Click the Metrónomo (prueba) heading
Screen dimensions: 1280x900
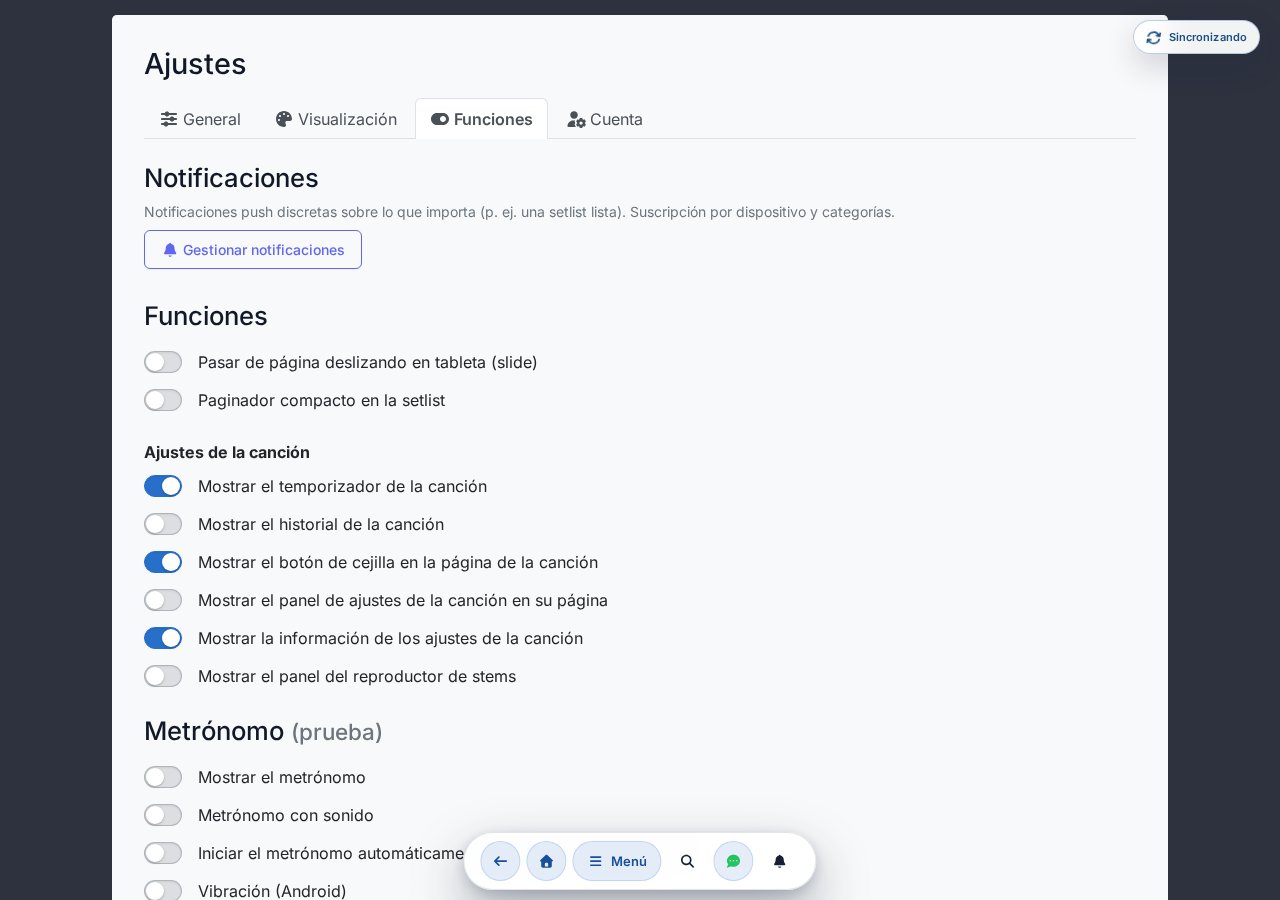pyautogui.click(x=263, y=731)
